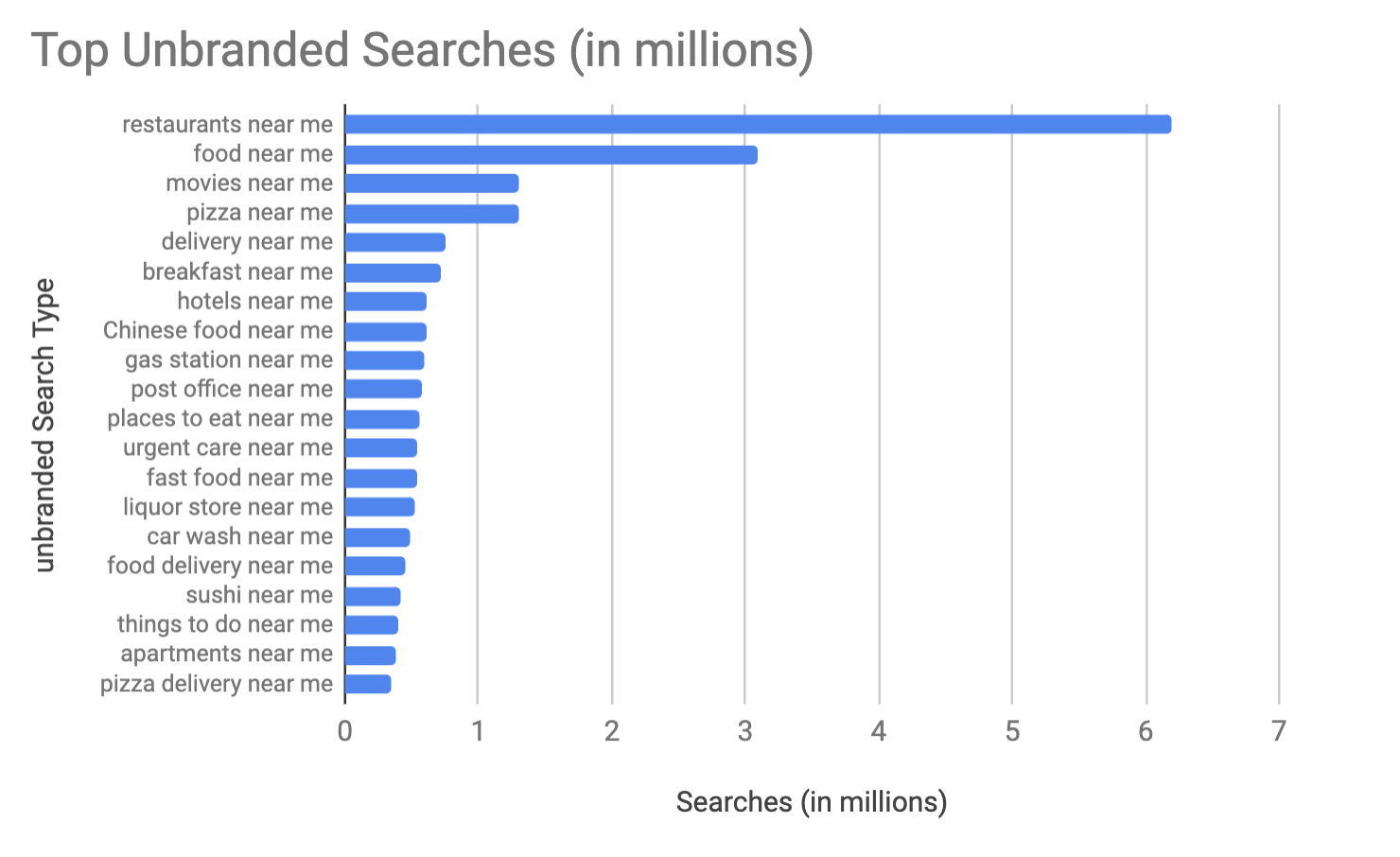Click the 'food near me' bar
Image resolution: width=1400 pixels, height=857 pixels.
click(x=551, y=154)
